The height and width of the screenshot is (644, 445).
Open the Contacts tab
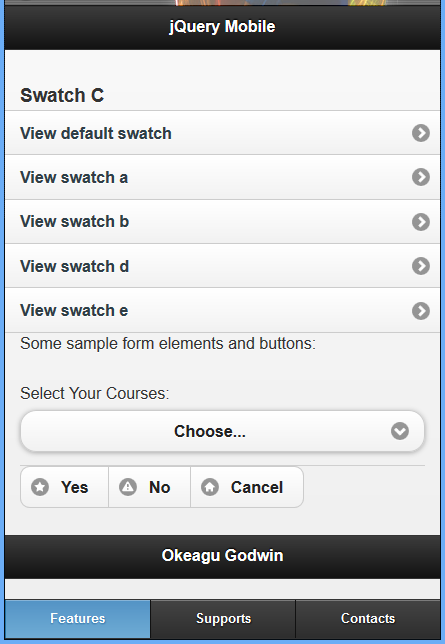point(368,619)
